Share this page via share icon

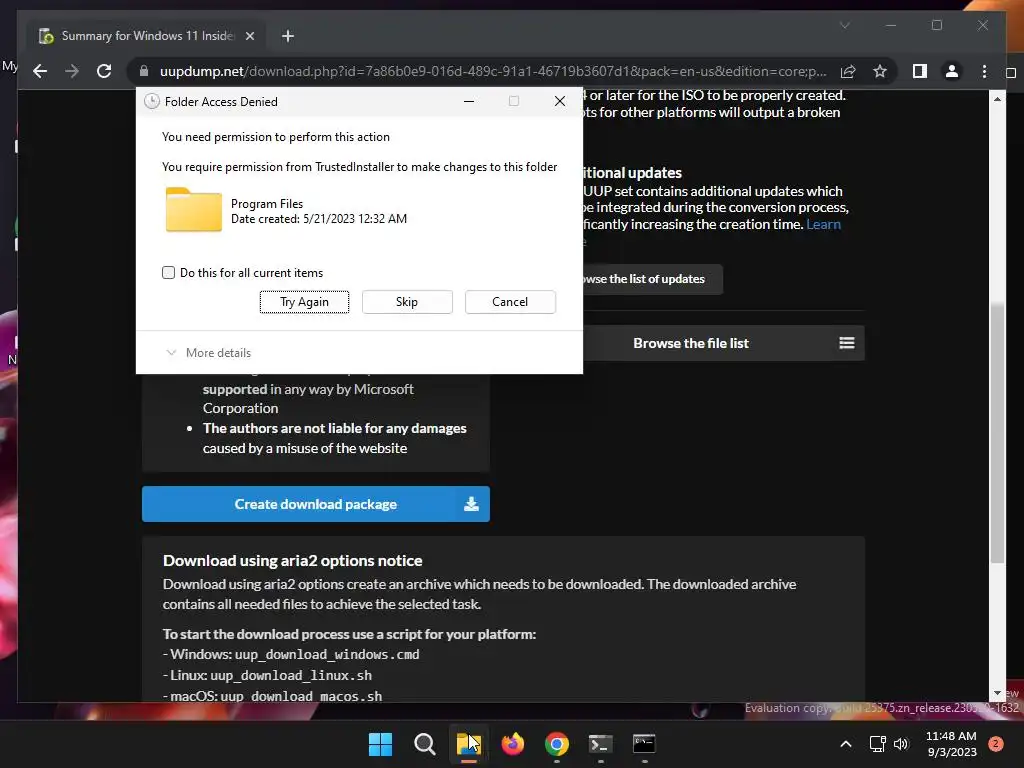tap(848, 71)
